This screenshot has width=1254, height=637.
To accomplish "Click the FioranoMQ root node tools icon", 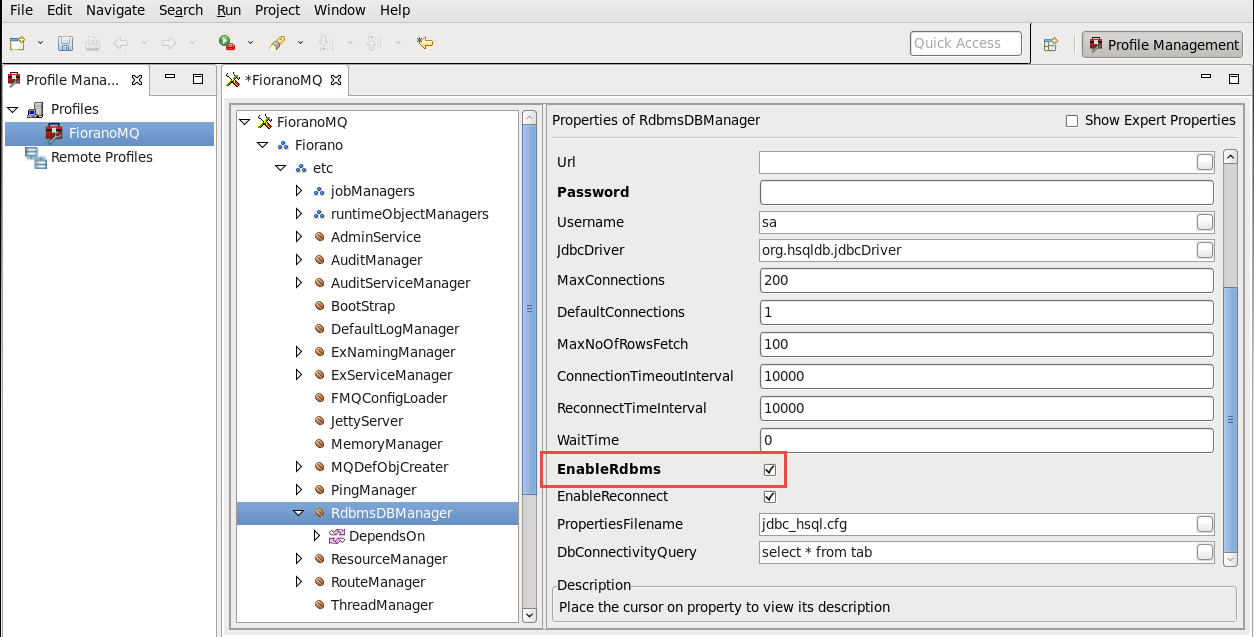I will [265, 122].
